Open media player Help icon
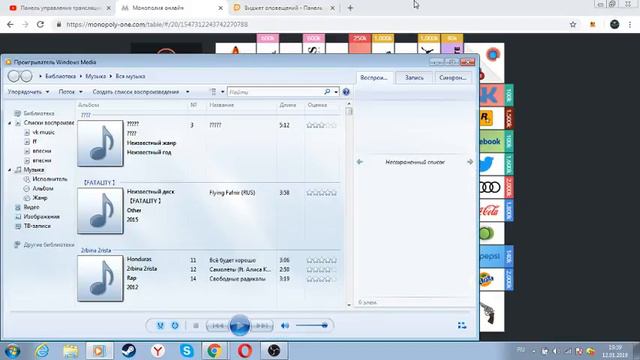This screenshot has height=360, width=640. click(x=346, y=92)
